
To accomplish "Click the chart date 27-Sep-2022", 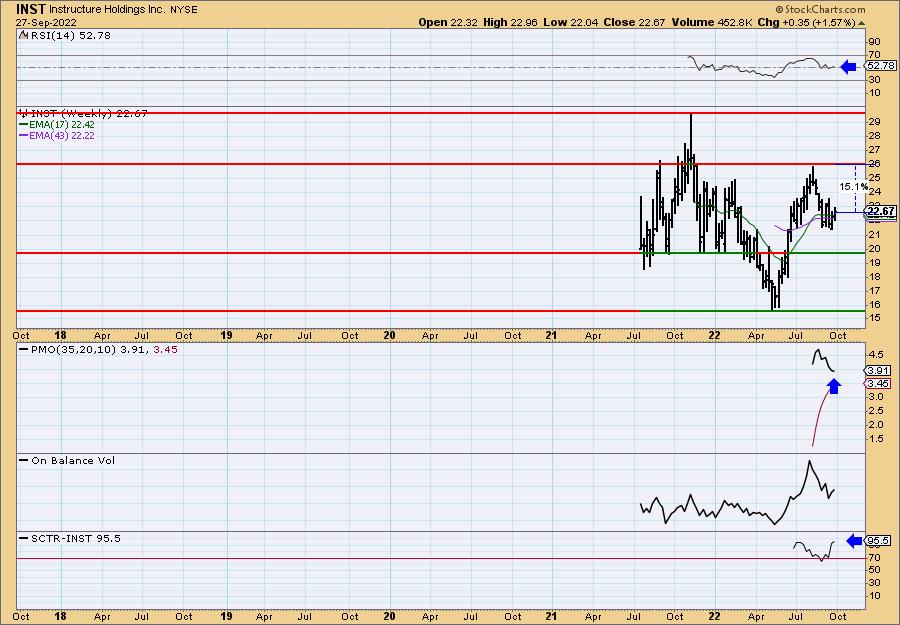I will pyautogui.click(x=44, y=23).
